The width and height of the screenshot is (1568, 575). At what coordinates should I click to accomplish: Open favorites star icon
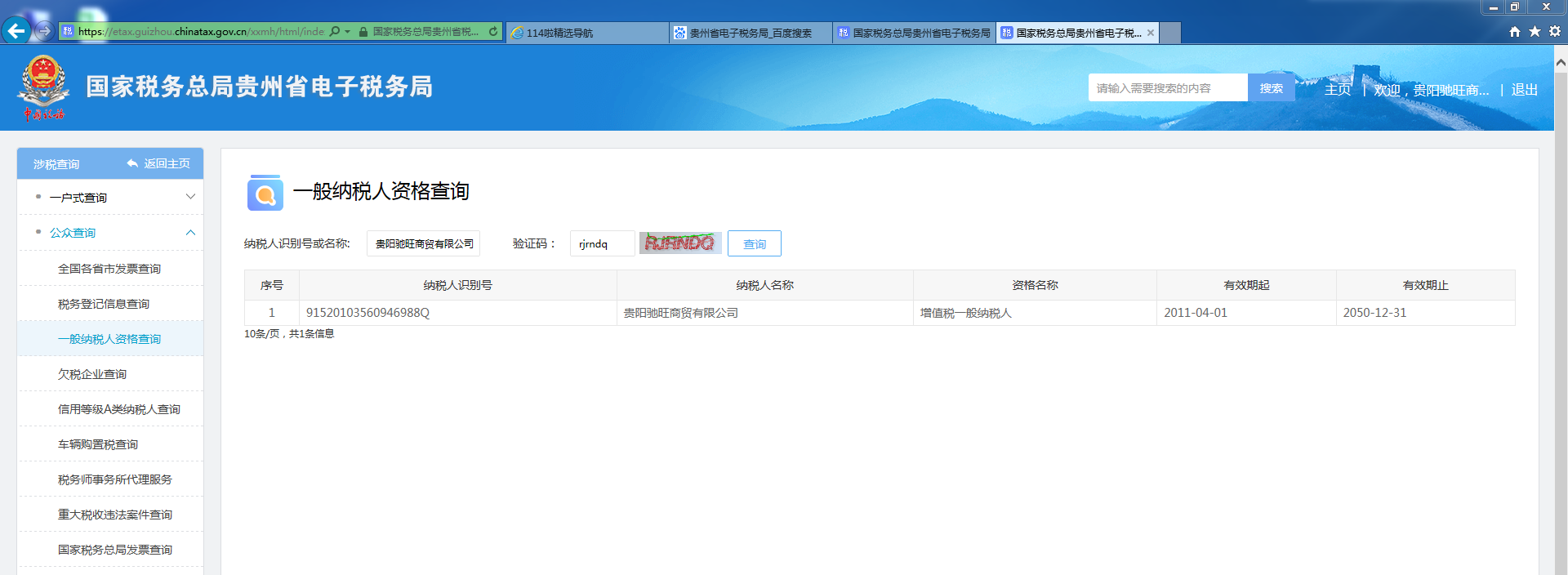[x=1535, y=32]
